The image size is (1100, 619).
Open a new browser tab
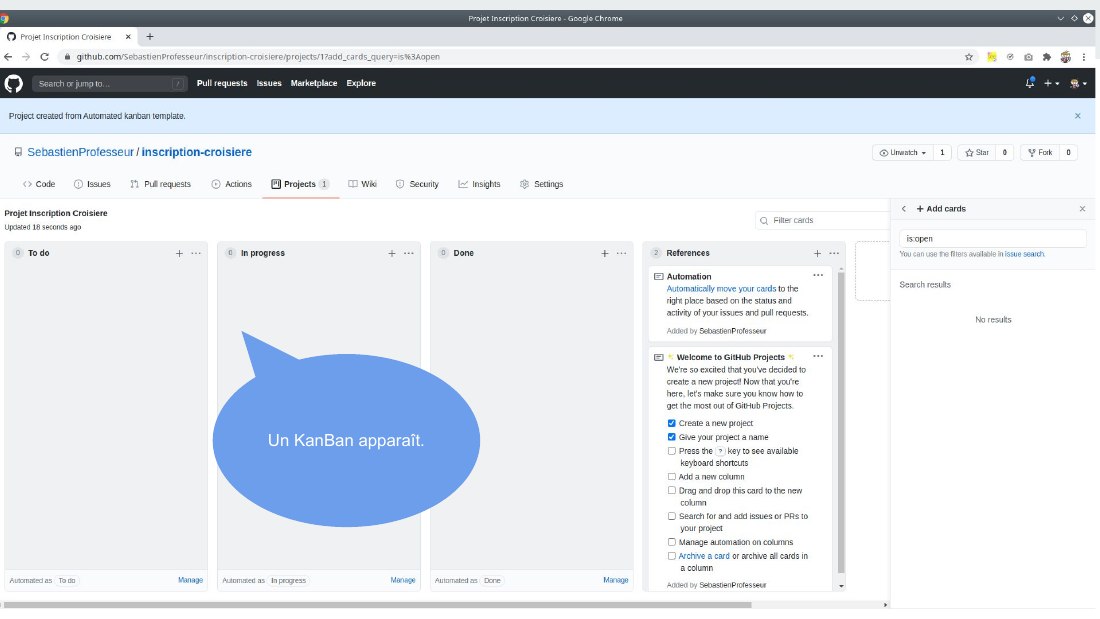coord(149,36)
